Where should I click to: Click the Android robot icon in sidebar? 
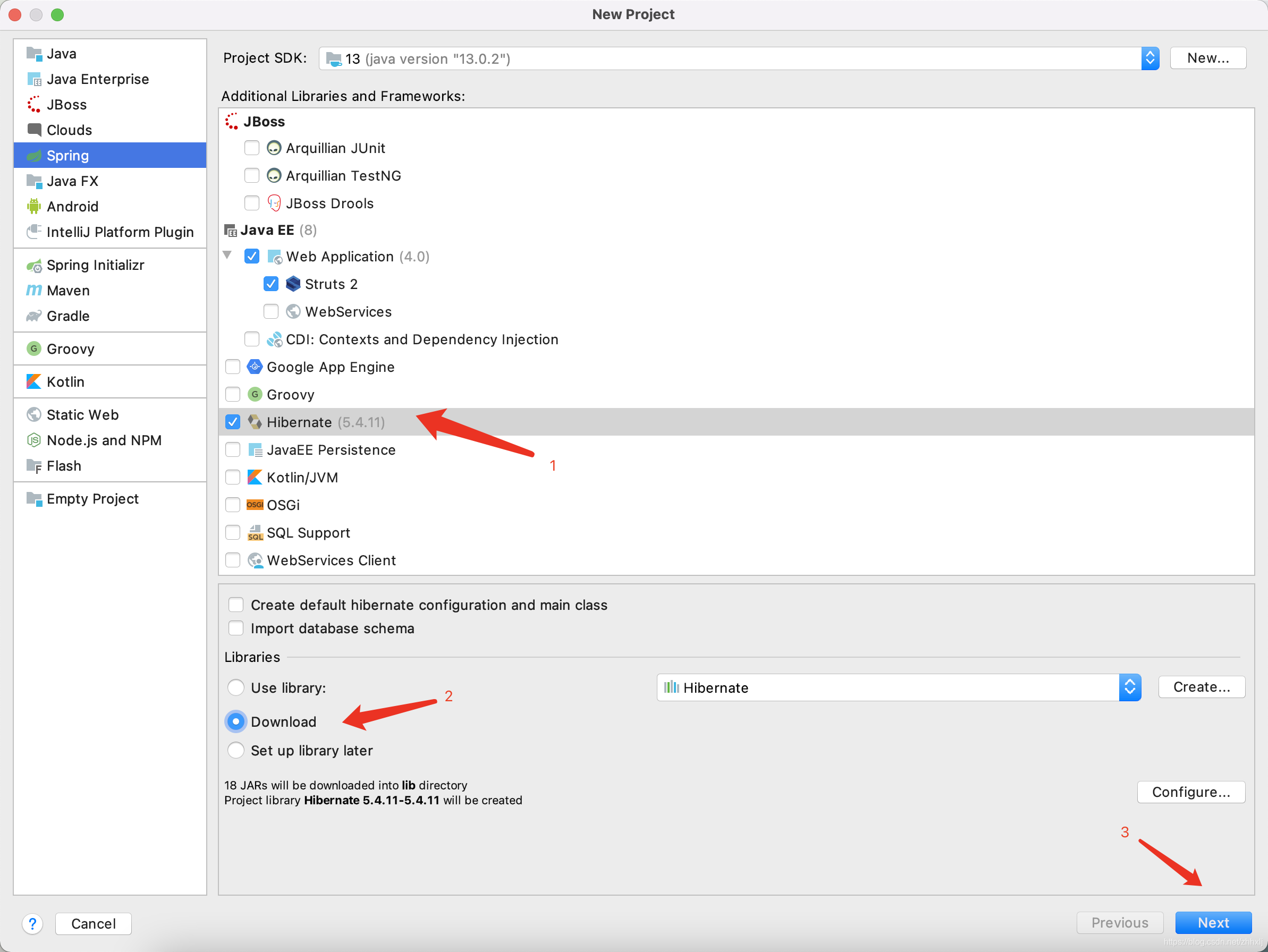click(34, 206)
